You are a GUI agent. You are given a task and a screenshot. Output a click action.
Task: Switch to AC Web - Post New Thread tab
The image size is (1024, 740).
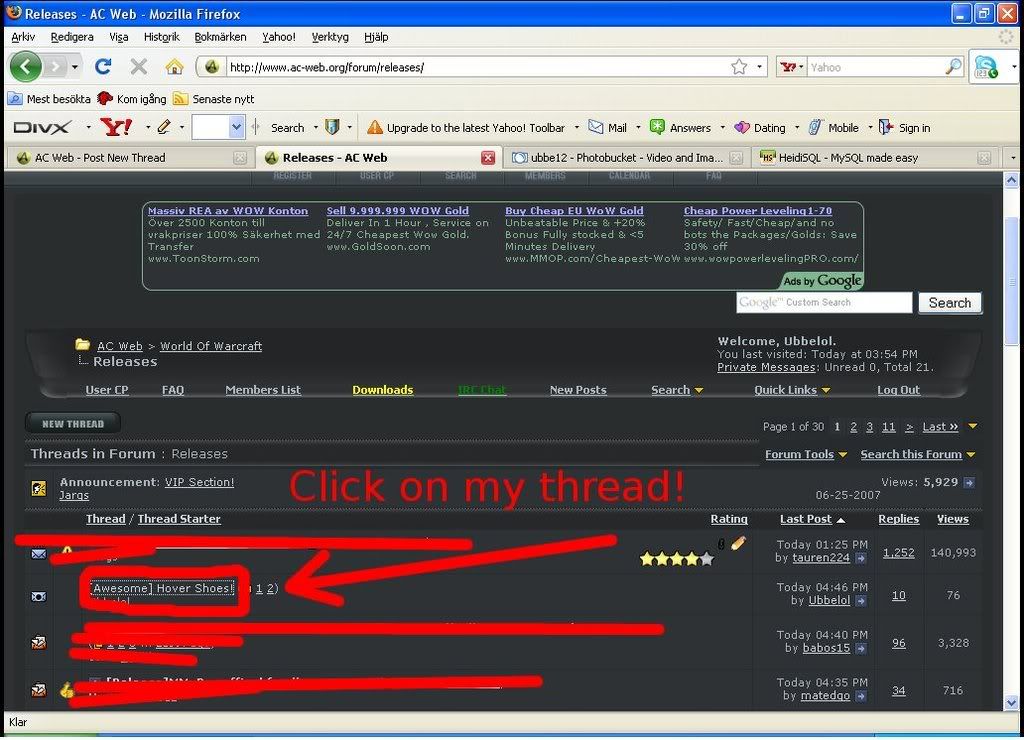[x=130, y=157]
